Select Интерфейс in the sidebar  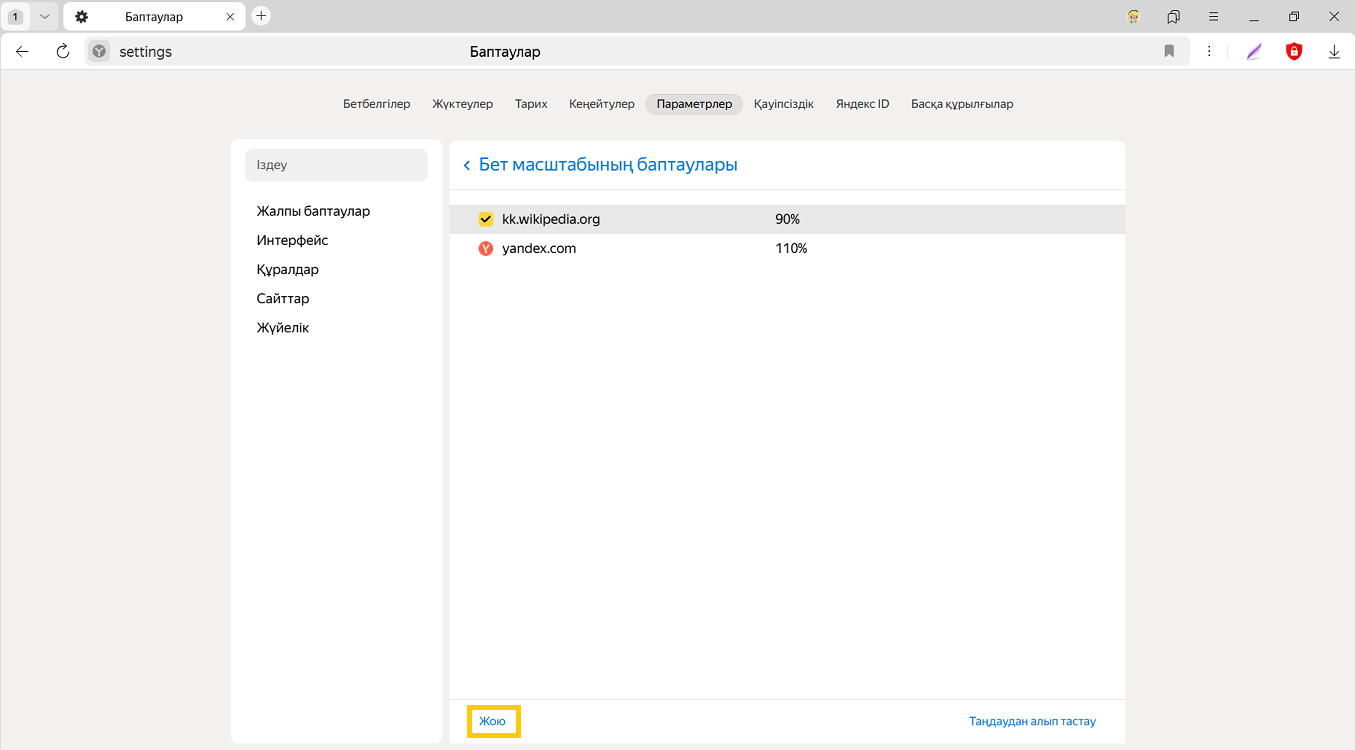click(292, 240)
